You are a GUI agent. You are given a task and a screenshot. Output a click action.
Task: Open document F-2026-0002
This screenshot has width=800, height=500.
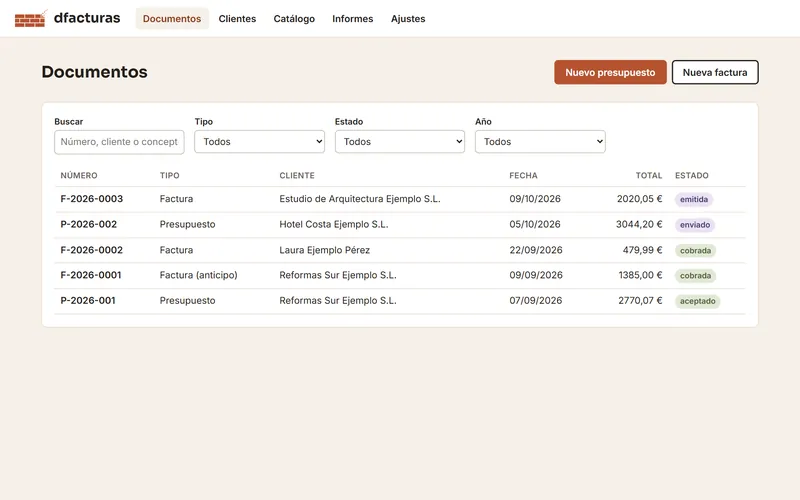tap(92, 250)
